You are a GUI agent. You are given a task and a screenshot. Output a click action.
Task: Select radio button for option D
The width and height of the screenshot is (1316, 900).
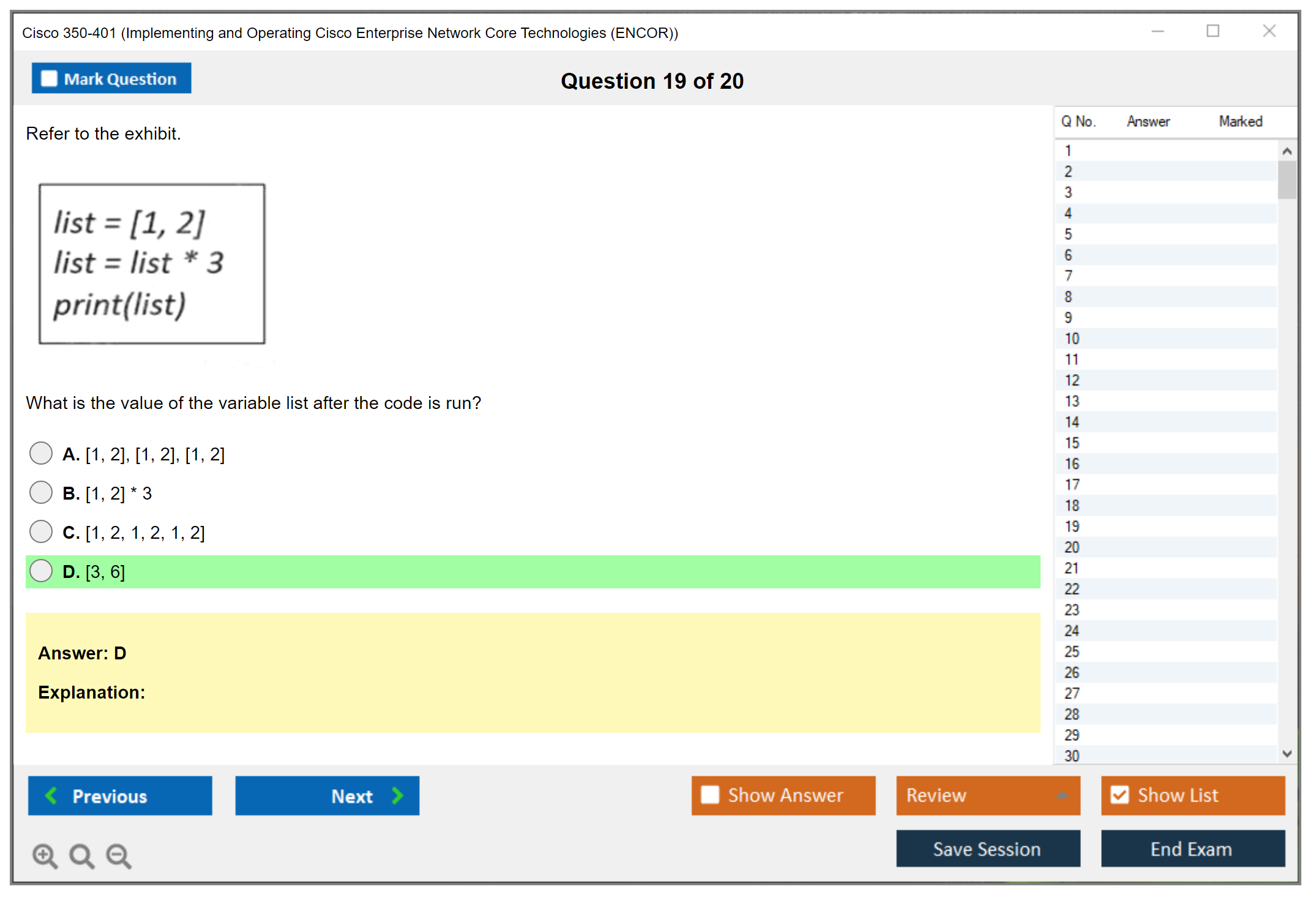point(41,571)
